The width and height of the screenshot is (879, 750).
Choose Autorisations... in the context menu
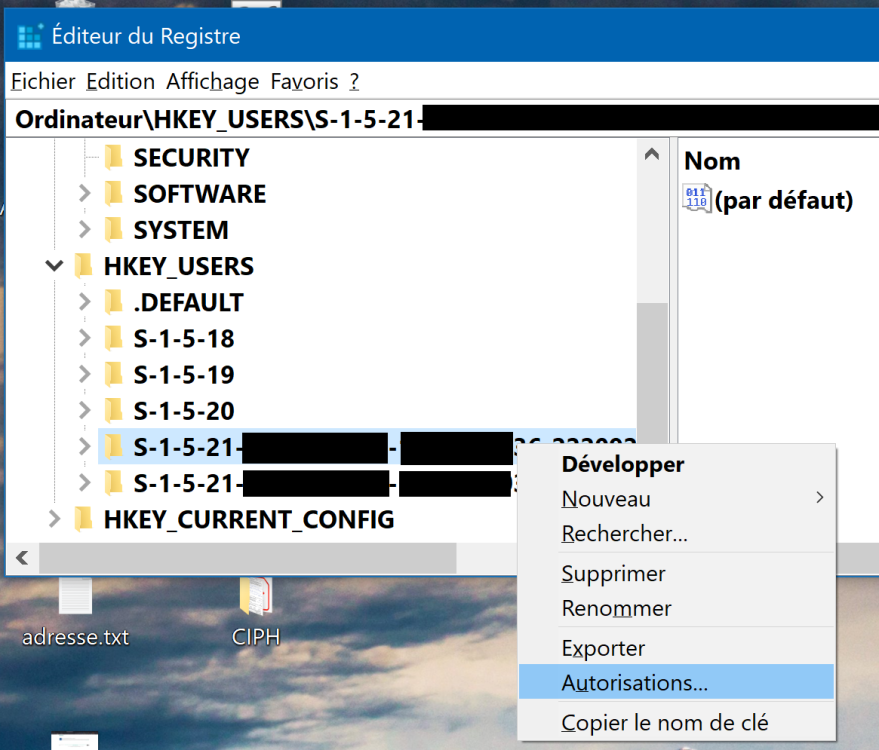(x=676, y=682)
